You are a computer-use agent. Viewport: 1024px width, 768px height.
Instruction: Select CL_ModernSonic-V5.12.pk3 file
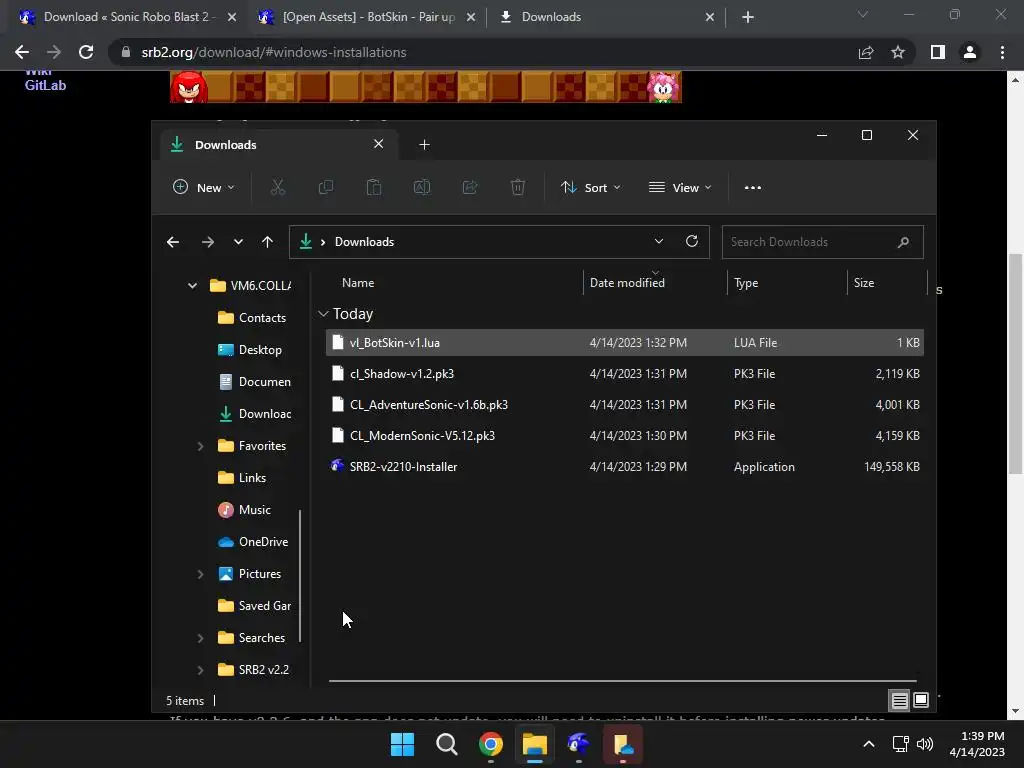(624, 436)
